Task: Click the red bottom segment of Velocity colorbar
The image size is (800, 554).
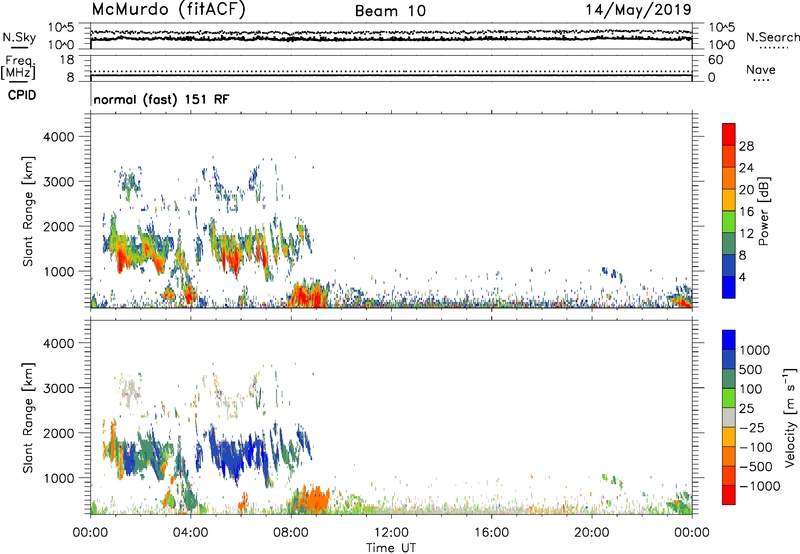Action: [x=729, y=495]
